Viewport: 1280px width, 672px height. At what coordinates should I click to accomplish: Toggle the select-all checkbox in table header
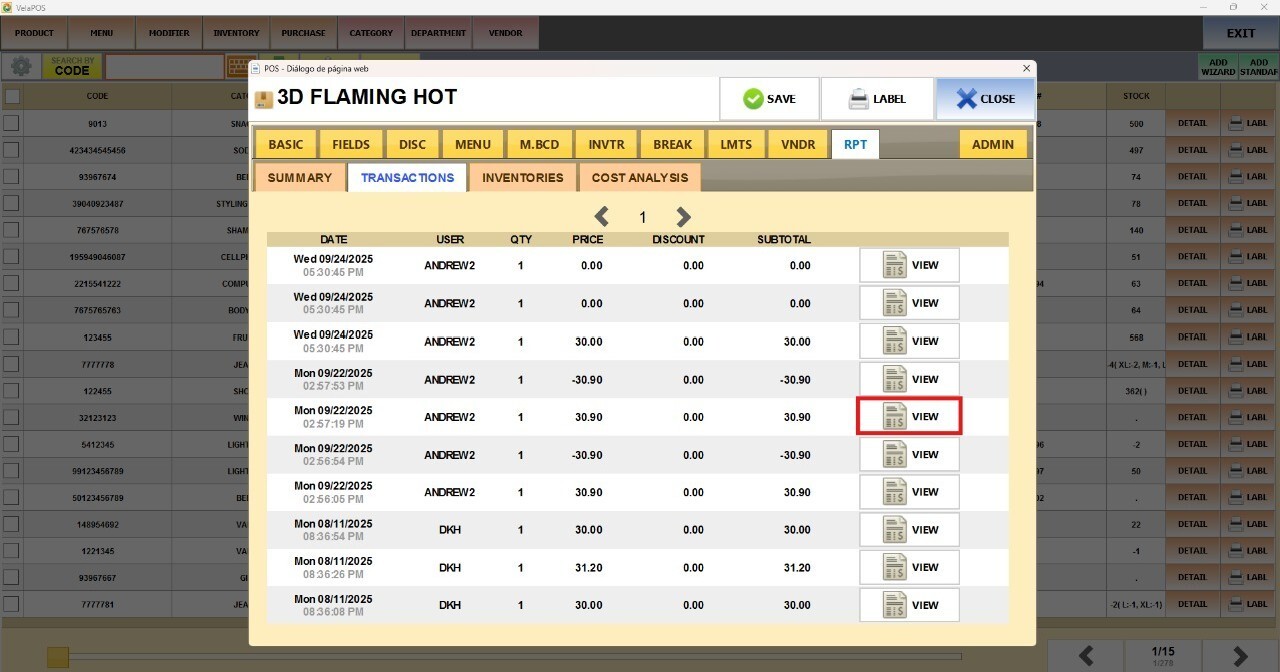(12, 97)
